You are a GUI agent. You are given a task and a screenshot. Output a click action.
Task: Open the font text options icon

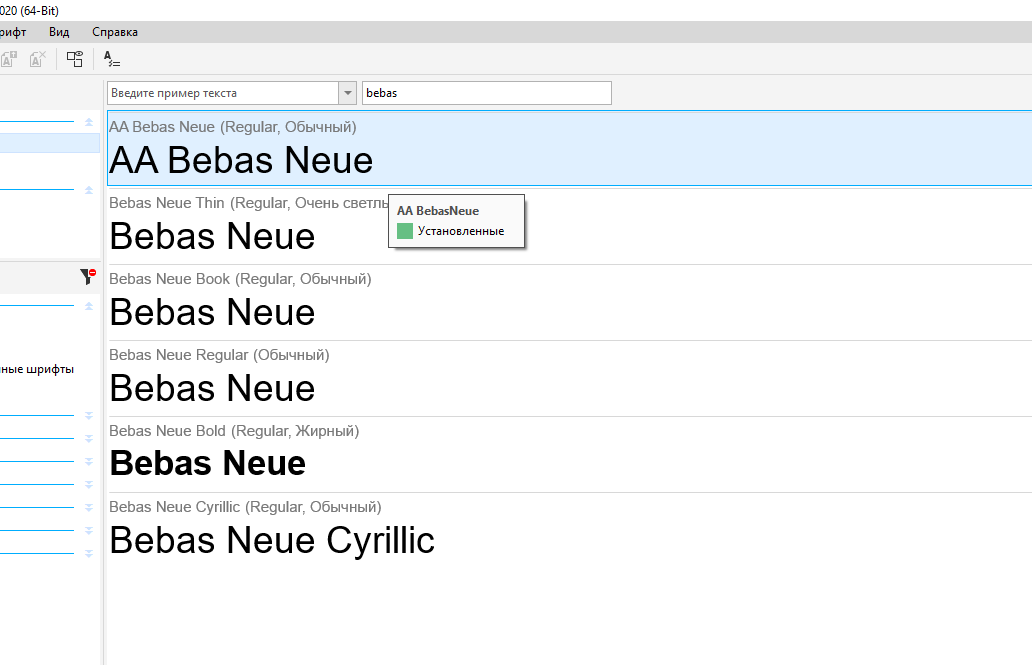pyautogui.click(x=112, y=59)
